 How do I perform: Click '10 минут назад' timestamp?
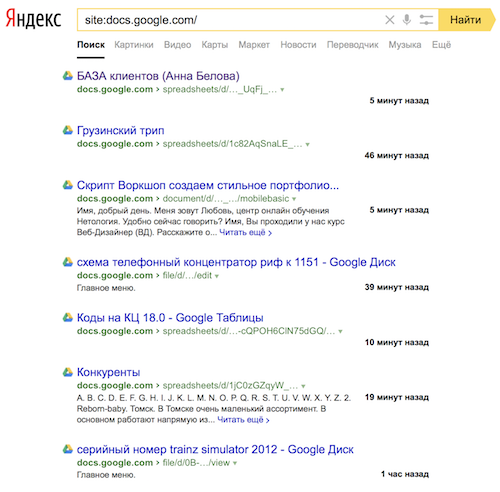[x=397, y=342]
